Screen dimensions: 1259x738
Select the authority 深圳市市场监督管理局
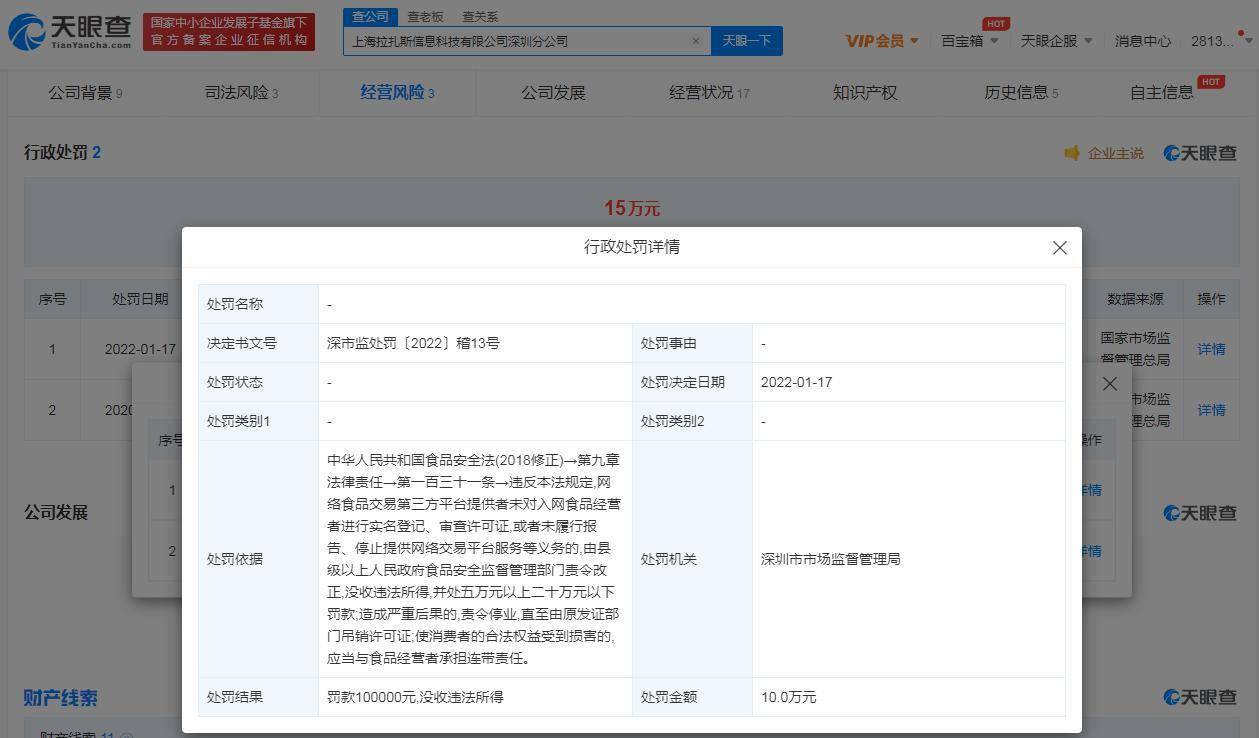830,559
